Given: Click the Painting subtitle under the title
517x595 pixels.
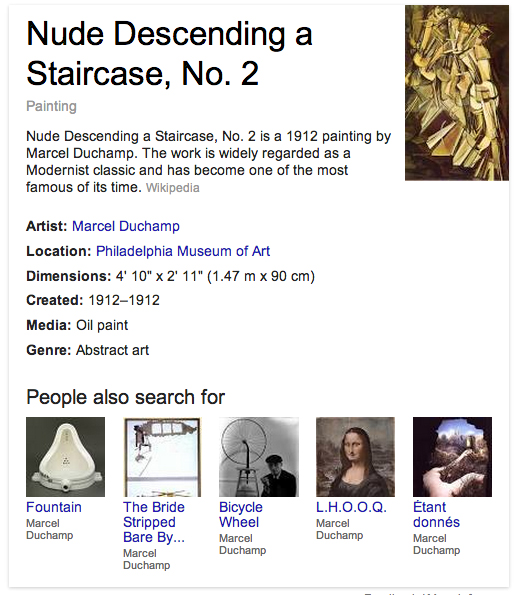Looking at the screenshot, I should point(51,106).
